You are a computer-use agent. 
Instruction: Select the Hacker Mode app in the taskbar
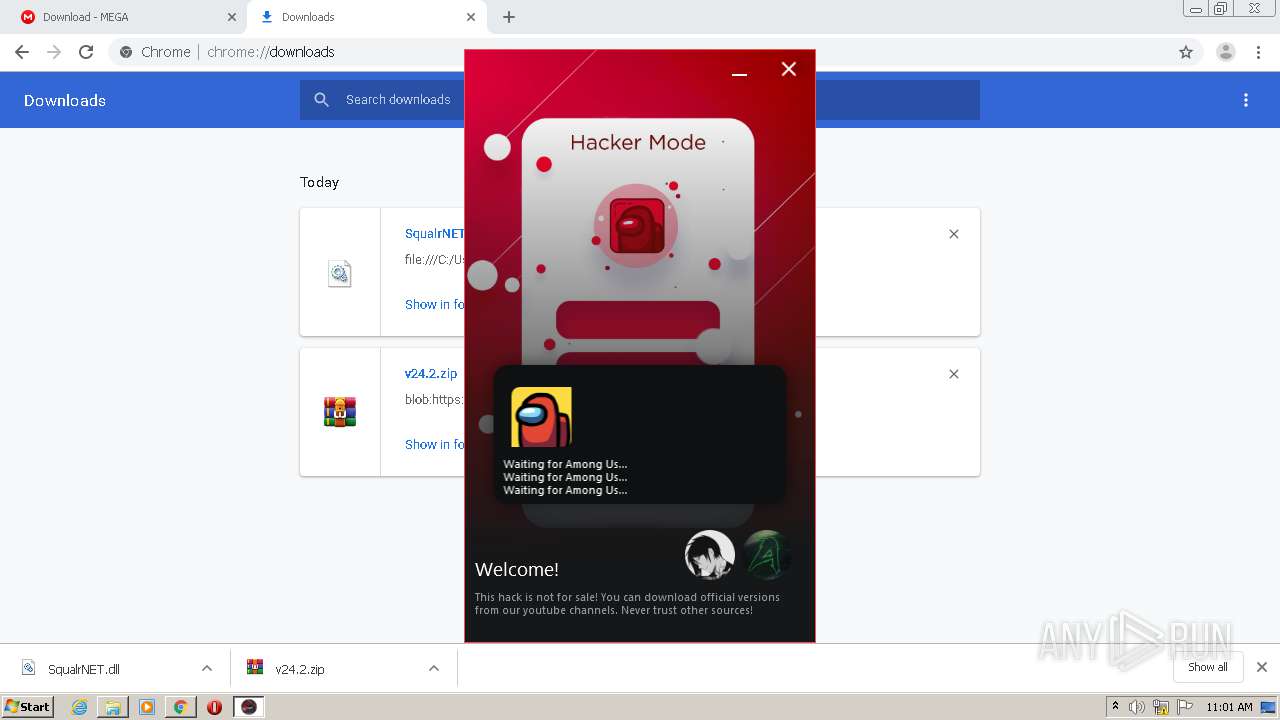coord(249,707)
